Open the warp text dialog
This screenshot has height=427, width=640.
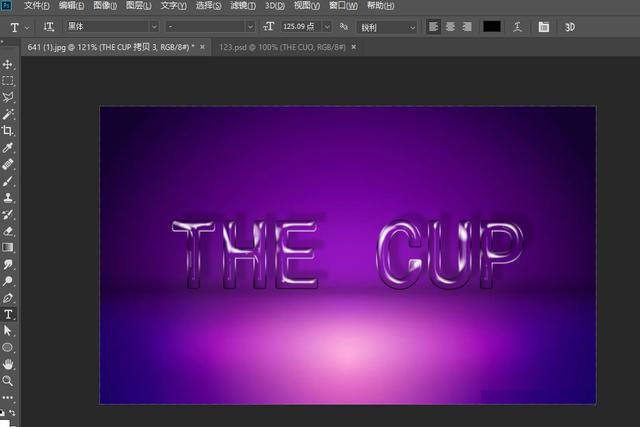[x=518, y=27]
